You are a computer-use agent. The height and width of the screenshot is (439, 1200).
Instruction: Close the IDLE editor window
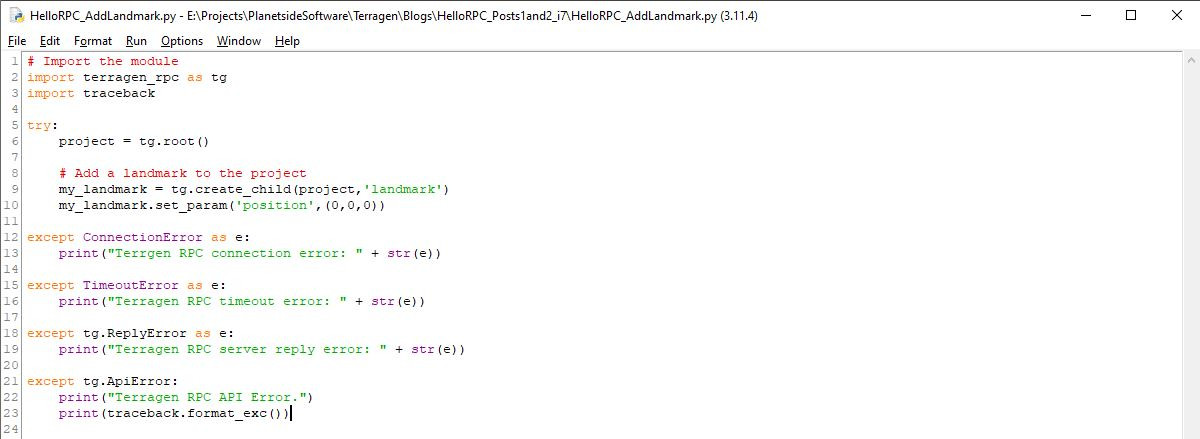click(1176, 15)
